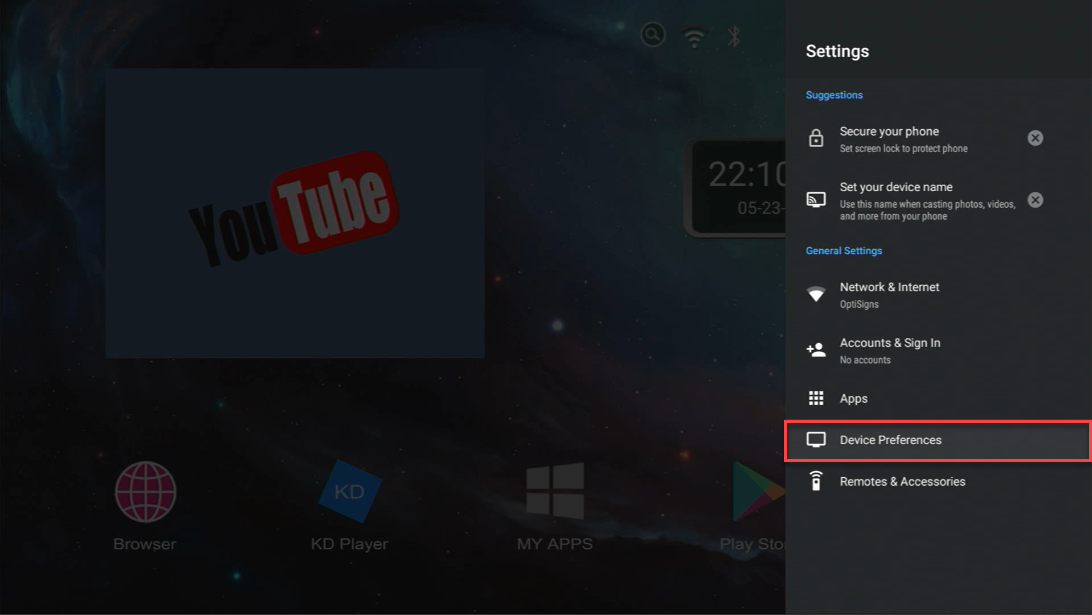
Task: Click the Settings panel title
Action: [837, 51]
